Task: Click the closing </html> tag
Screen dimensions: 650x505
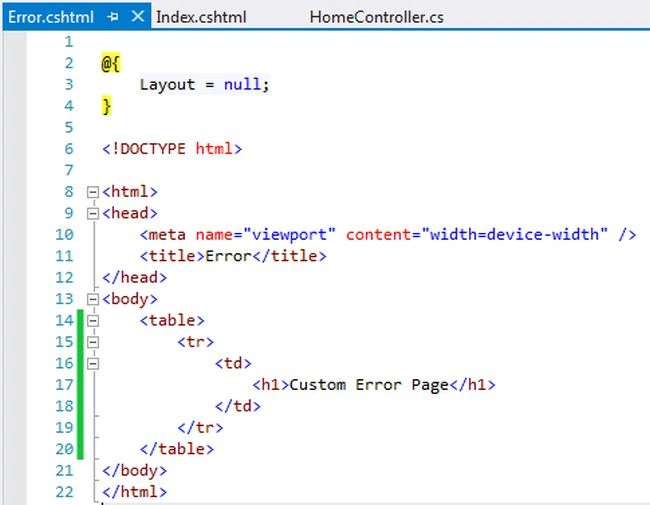Action: pyautogui.click(x=135, y=492)
